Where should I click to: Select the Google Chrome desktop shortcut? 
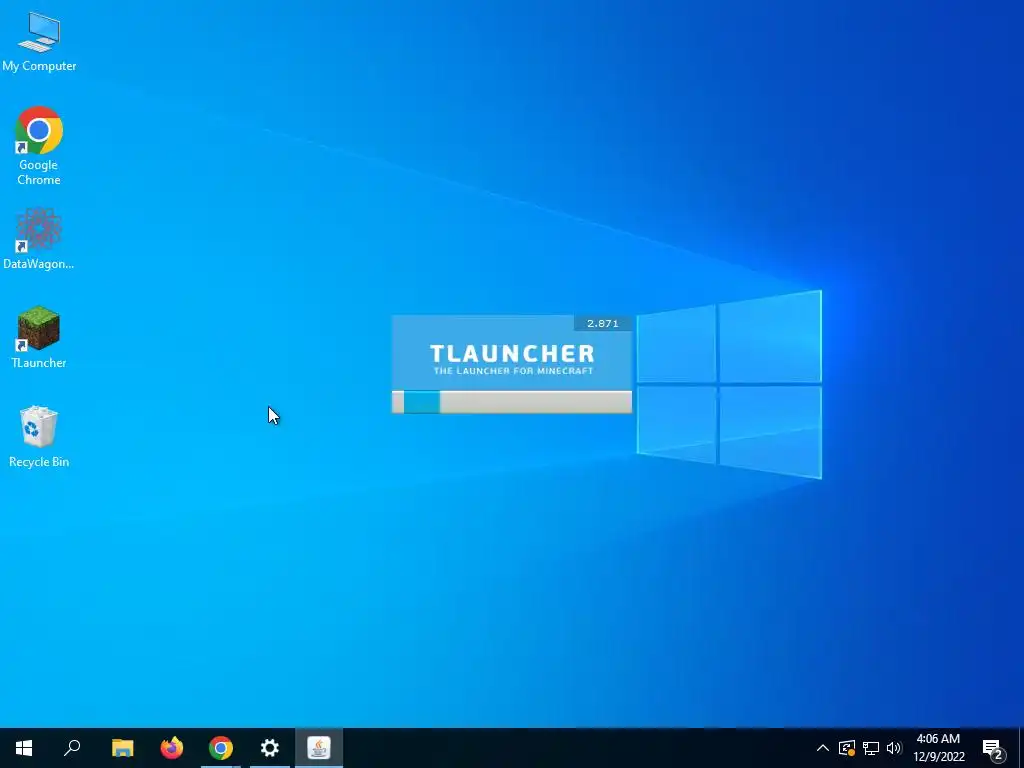(39, 146)
